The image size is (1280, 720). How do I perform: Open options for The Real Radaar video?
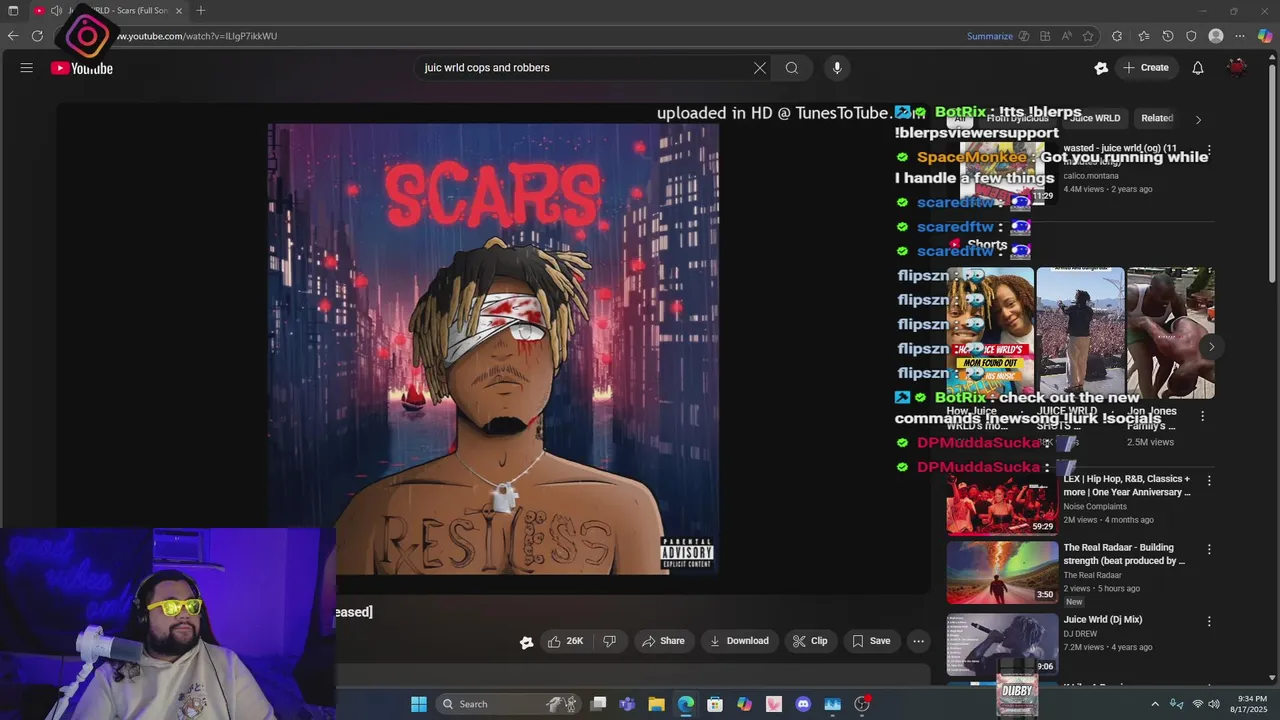1209,549
